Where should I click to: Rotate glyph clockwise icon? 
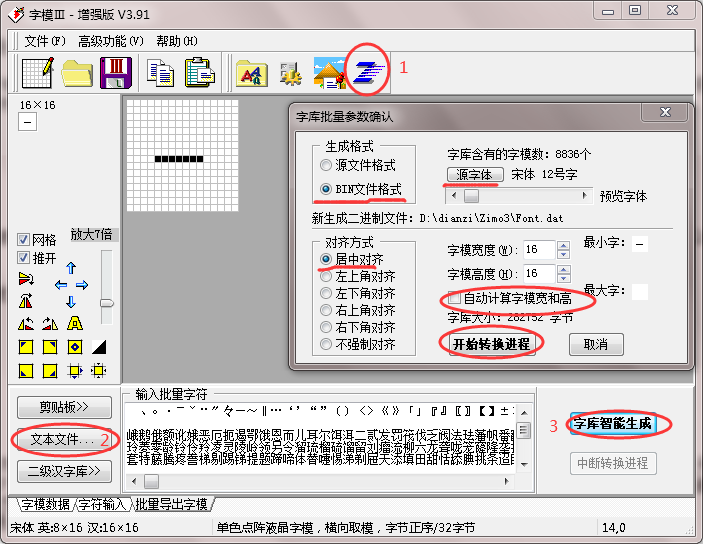[50, 323]
